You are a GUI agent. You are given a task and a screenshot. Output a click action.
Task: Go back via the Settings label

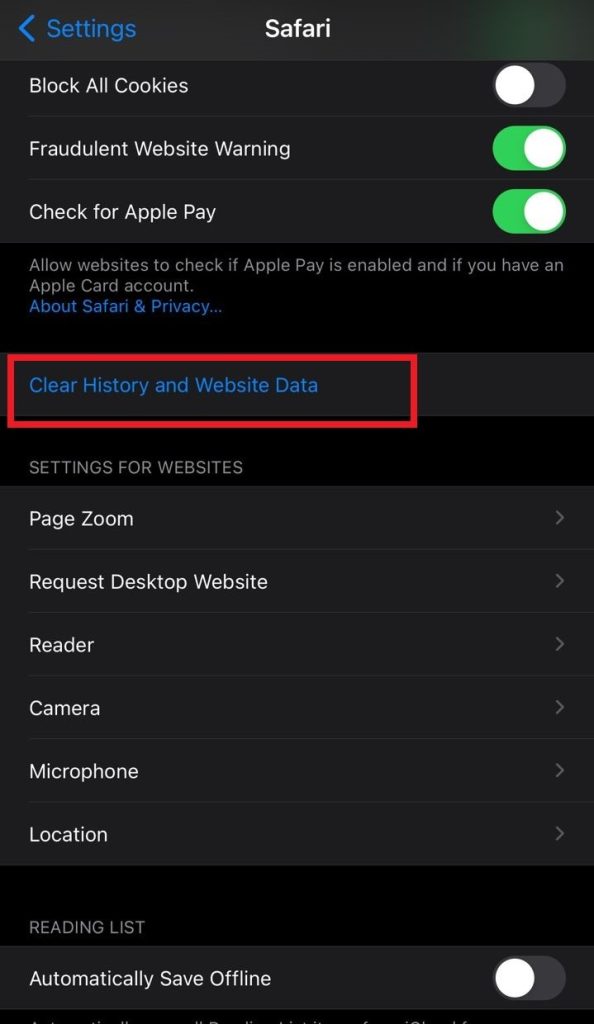(x=91, y=29)
